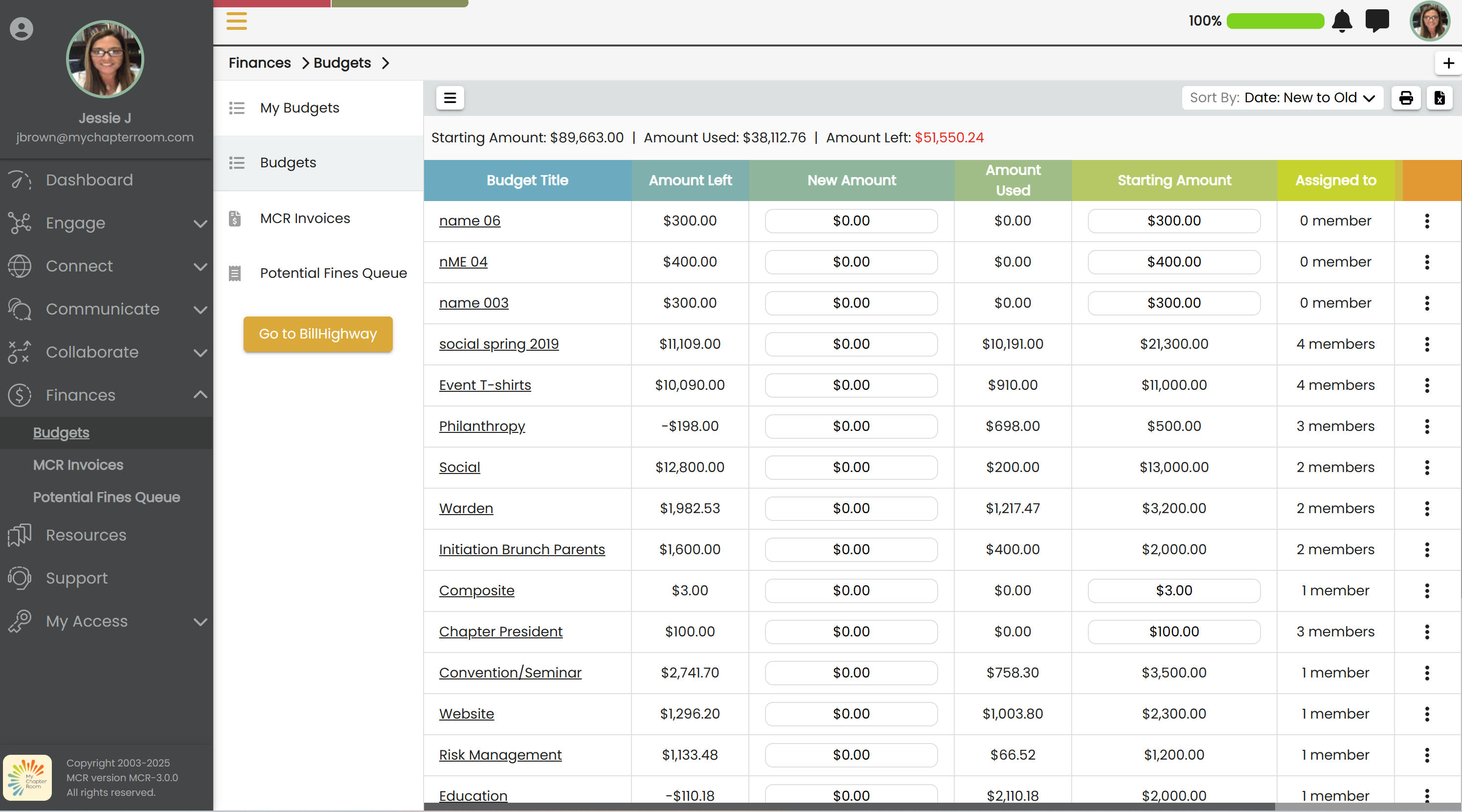Open three-dot menu for Website row
Viewport: 1462px width, 812px height.
point(1426,714)
